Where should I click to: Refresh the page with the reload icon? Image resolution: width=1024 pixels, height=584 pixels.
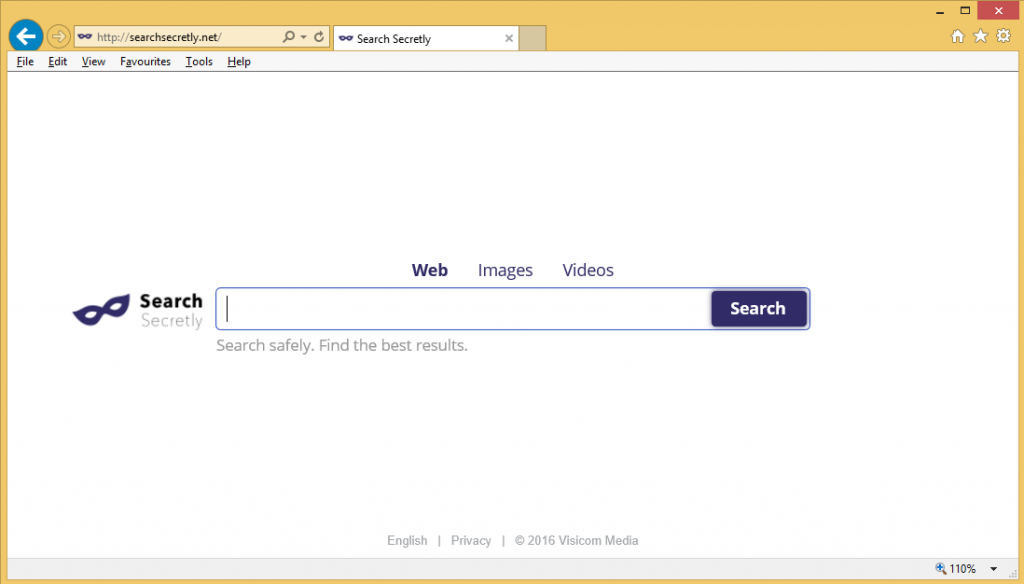[x=319, y=37]
